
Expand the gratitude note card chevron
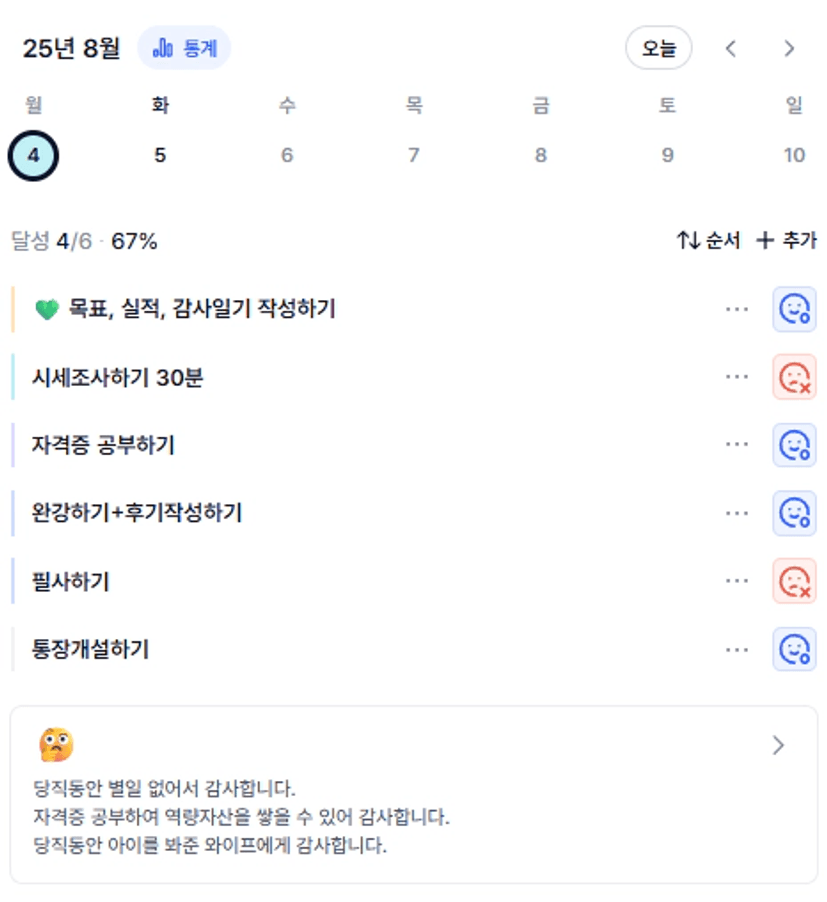pyautogui.click(x=778, y=745)
